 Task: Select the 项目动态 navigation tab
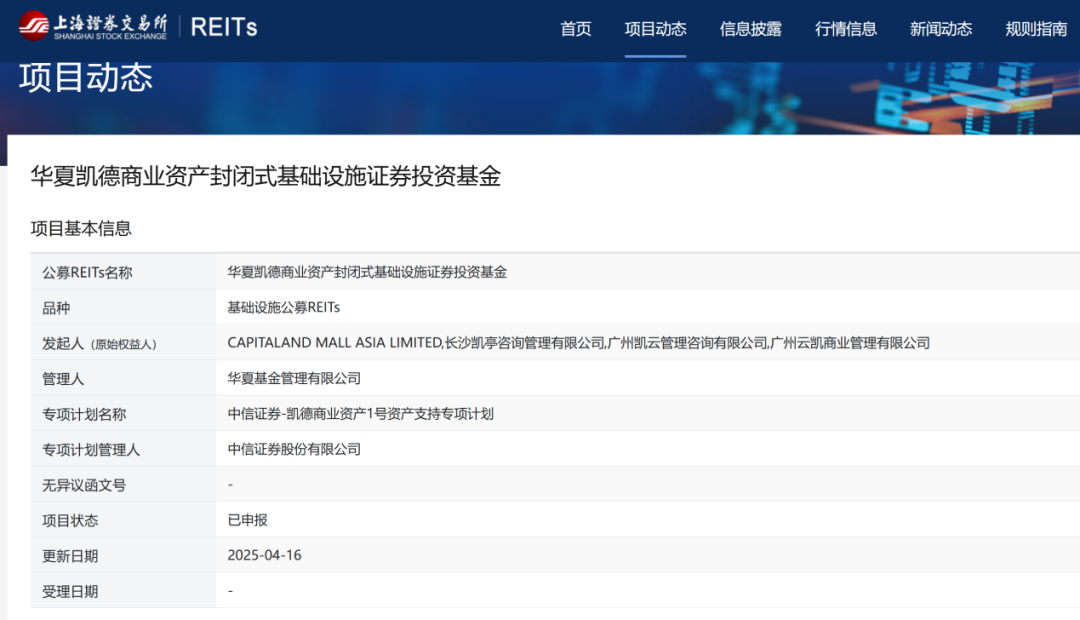pyautogui.click(x=655, y=29)
